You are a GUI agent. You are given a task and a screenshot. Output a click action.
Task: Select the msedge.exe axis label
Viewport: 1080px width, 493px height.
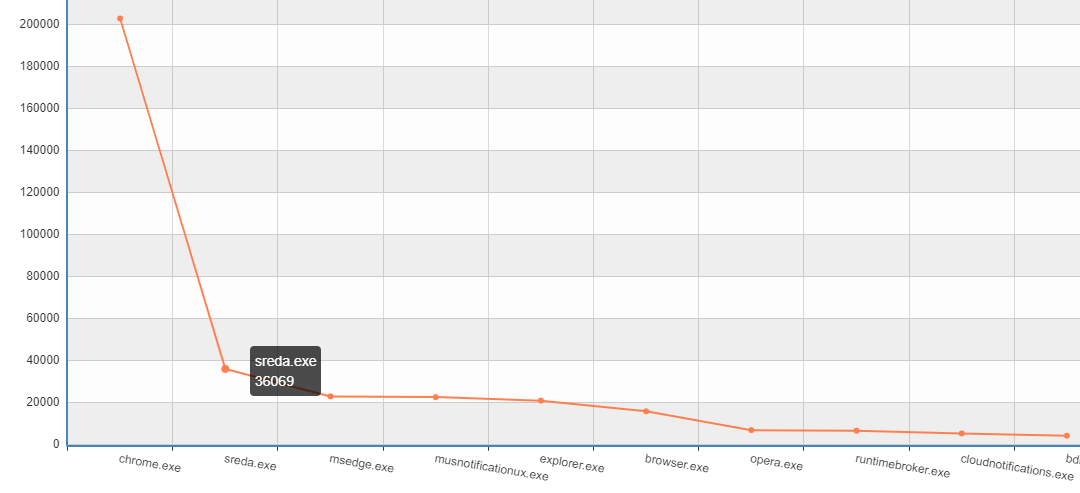[x=361, y=466]
